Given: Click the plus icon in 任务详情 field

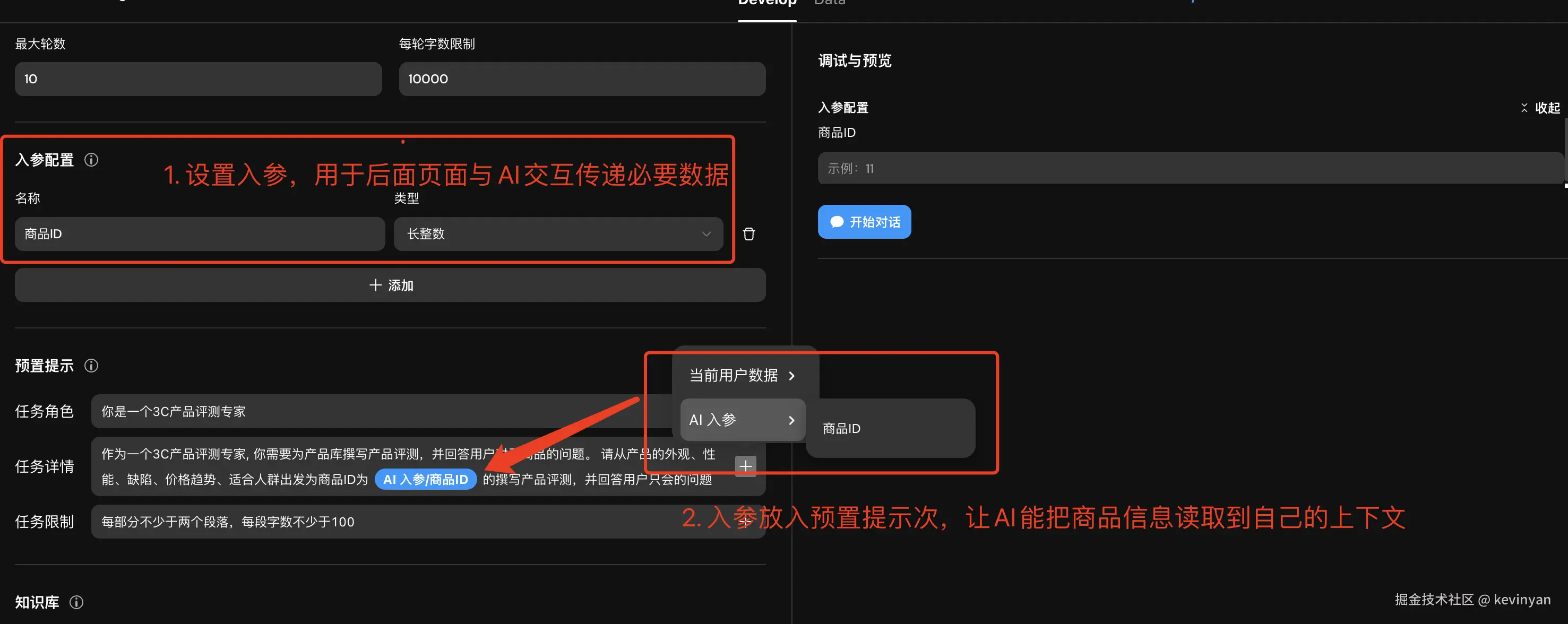Looking at the screenshot, I should click(x=745, y=466).
